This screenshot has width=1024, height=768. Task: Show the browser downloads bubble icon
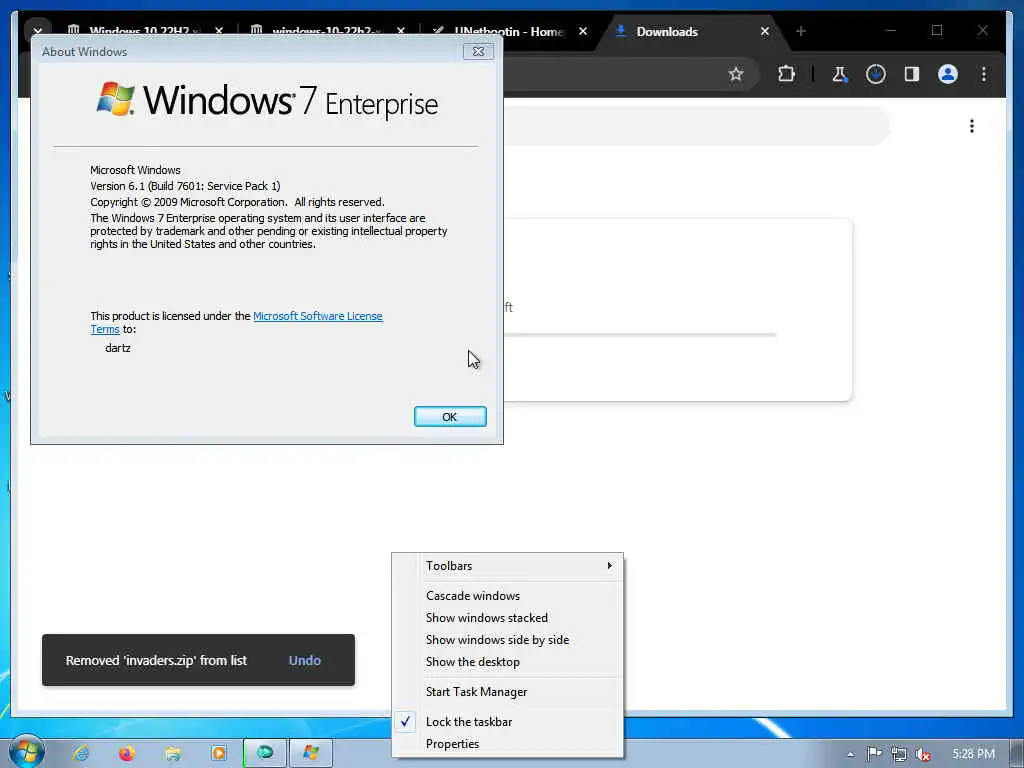click(x=876, y=74)
